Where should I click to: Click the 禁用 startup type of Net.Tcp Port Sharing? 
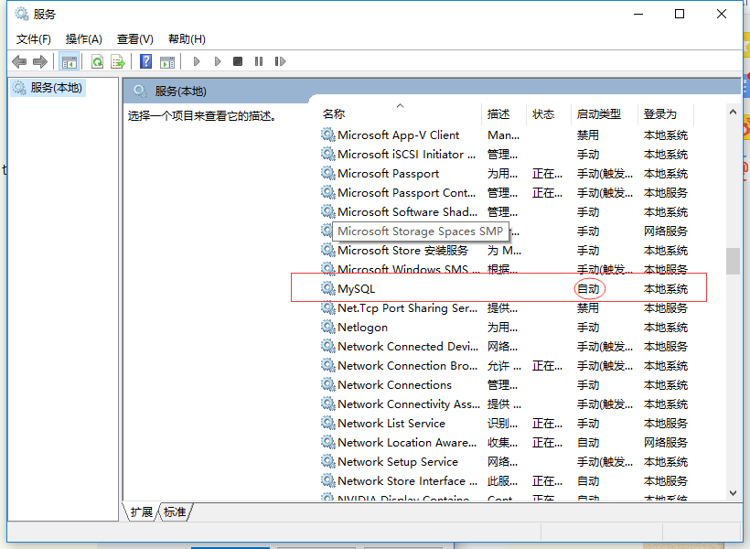point(588,308)
